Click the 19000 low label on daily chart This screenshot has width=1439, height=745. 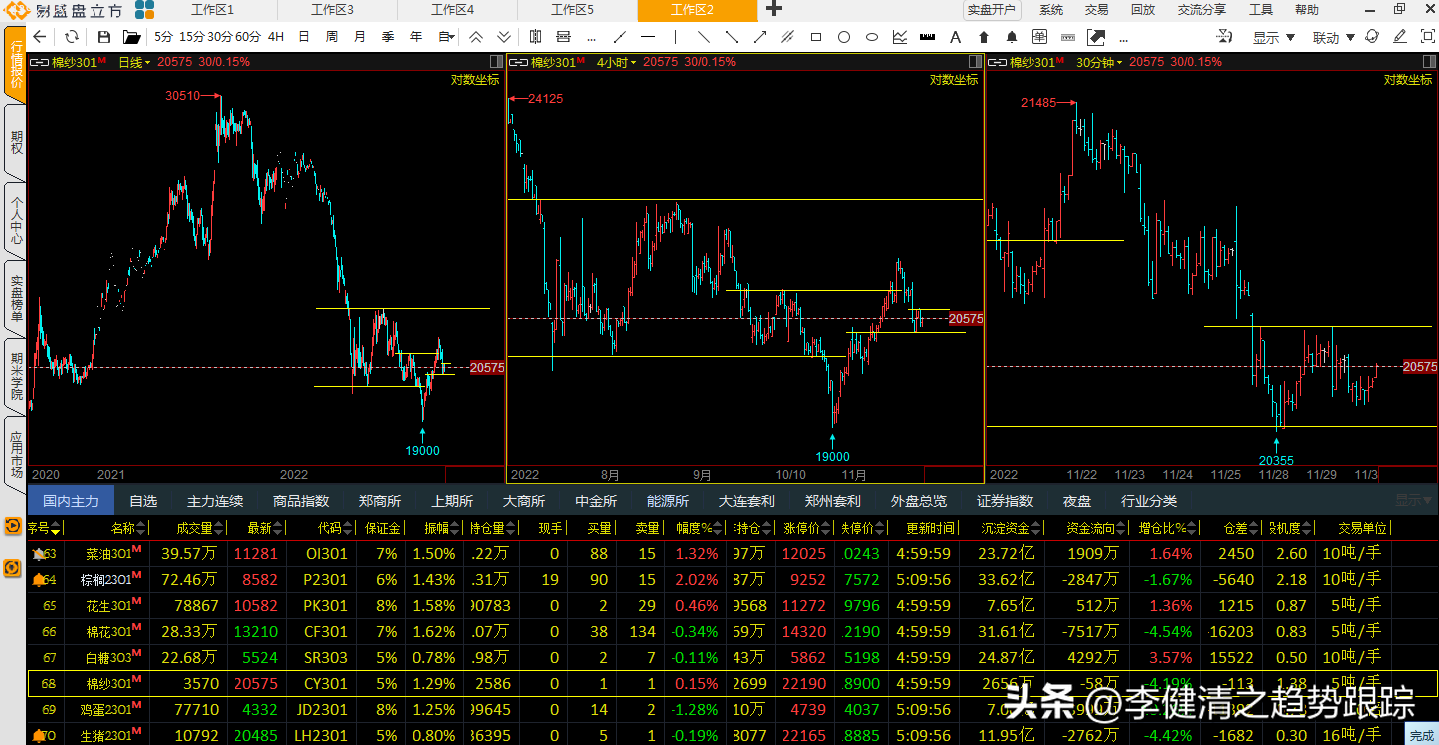pyautogui.click(x=422, y=451)
